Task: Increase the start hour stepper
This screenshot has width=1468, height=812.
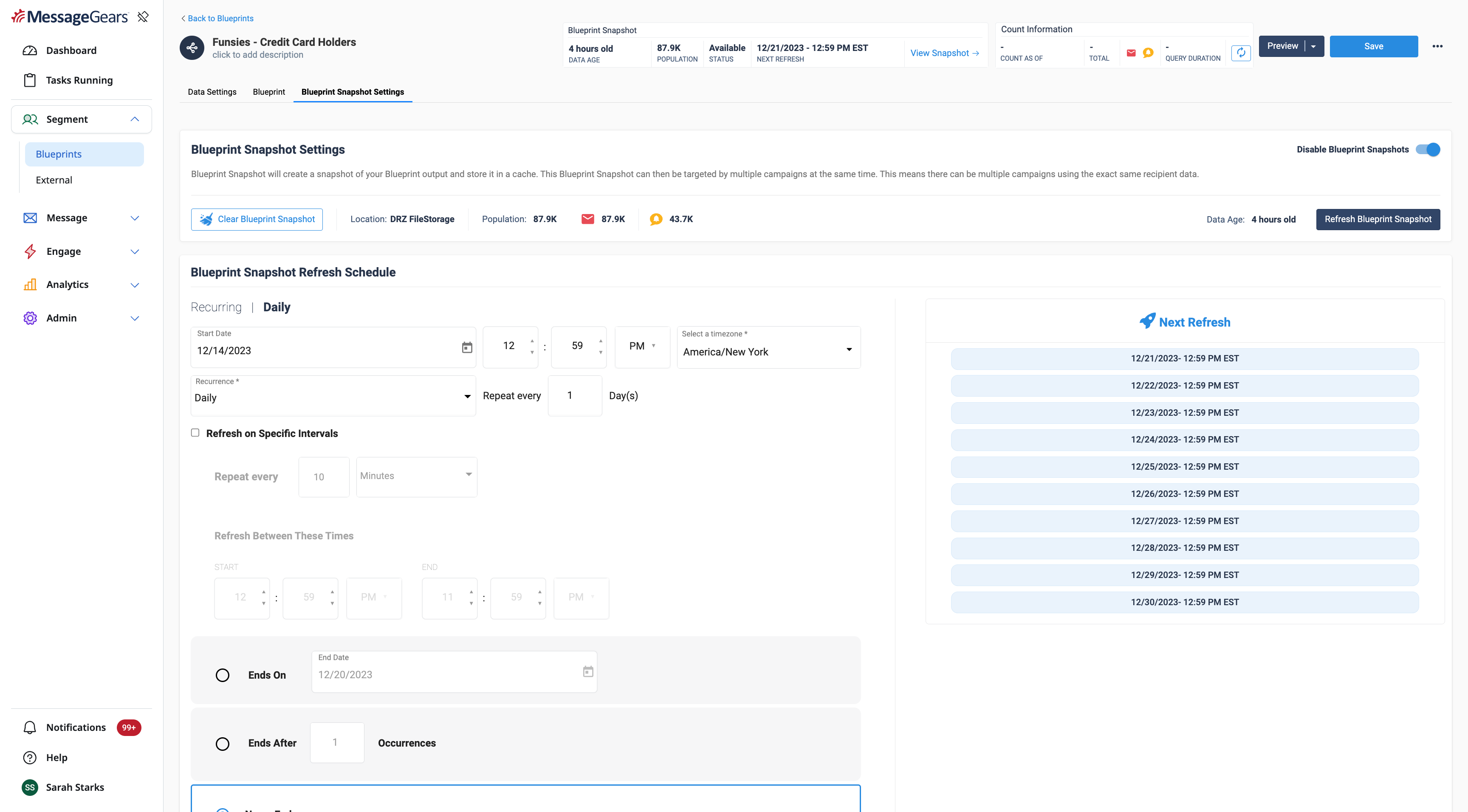Action: 532,341
